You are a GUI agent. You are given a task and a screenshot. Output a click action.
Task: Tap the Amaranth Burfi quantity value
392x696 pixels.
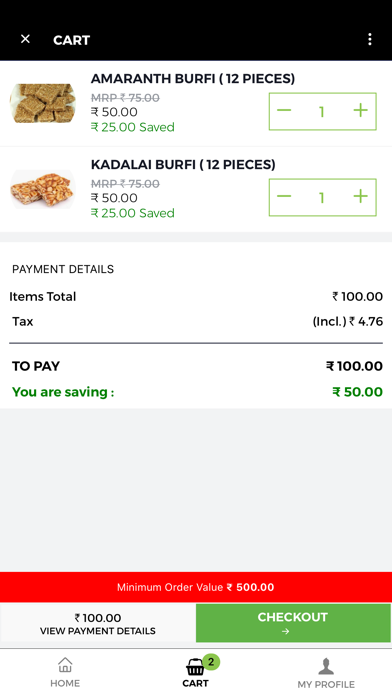coord(322,111)
